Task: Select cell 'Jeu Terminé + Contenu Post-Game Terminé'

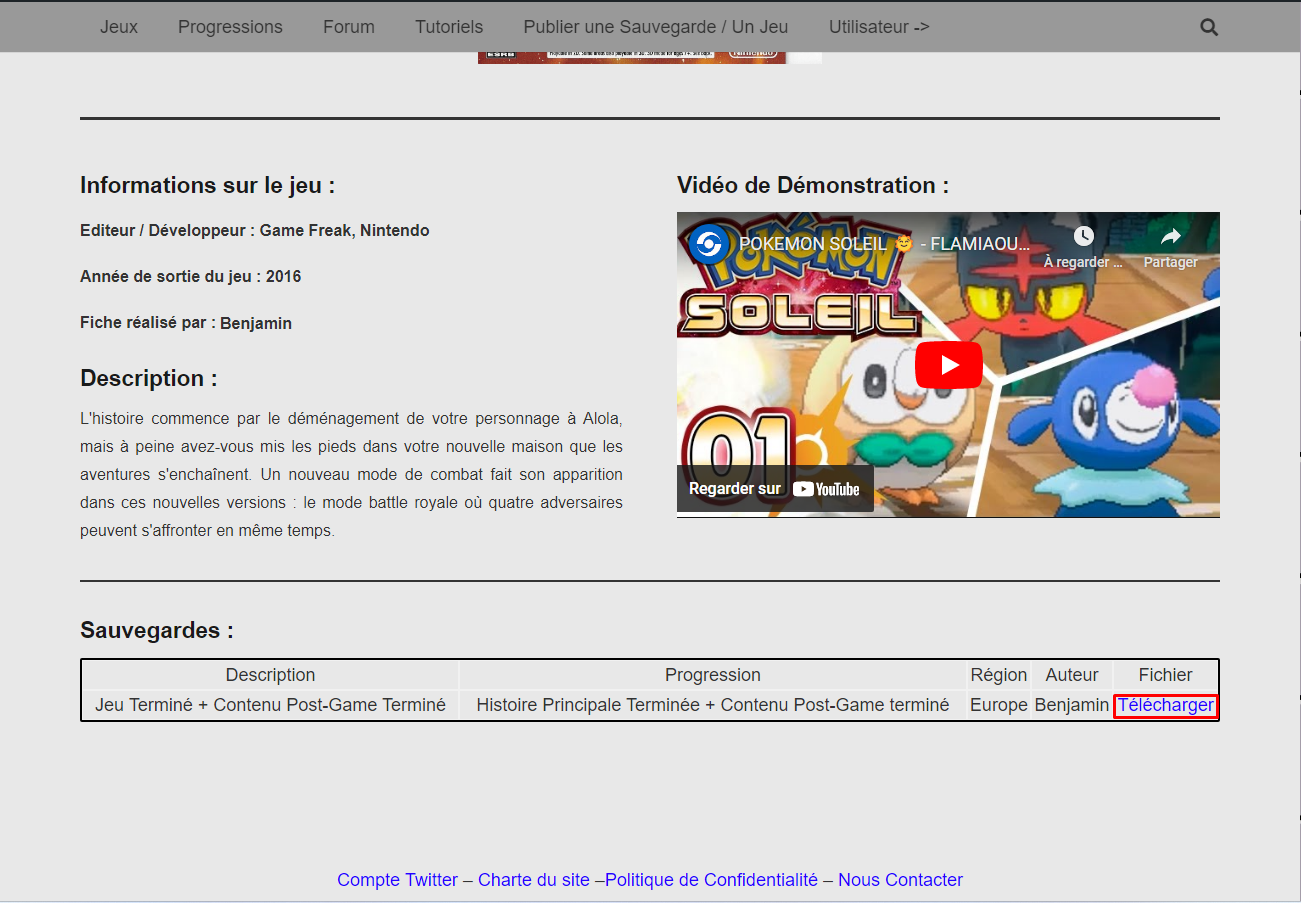Action: (270, 705)
